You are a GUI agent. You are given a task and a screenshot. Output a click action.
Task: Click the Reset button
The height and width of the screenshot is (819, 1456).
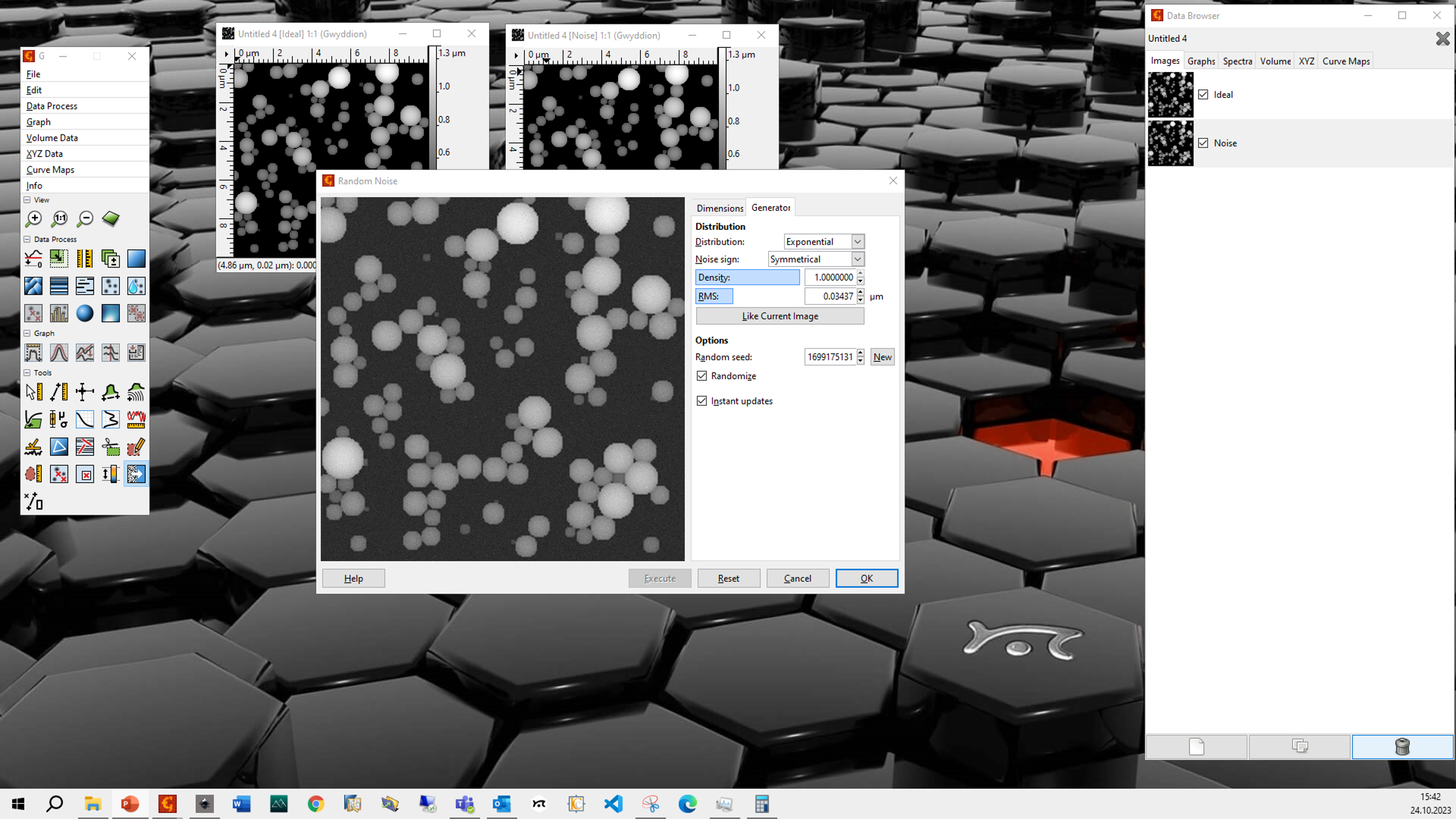(728, 578)
